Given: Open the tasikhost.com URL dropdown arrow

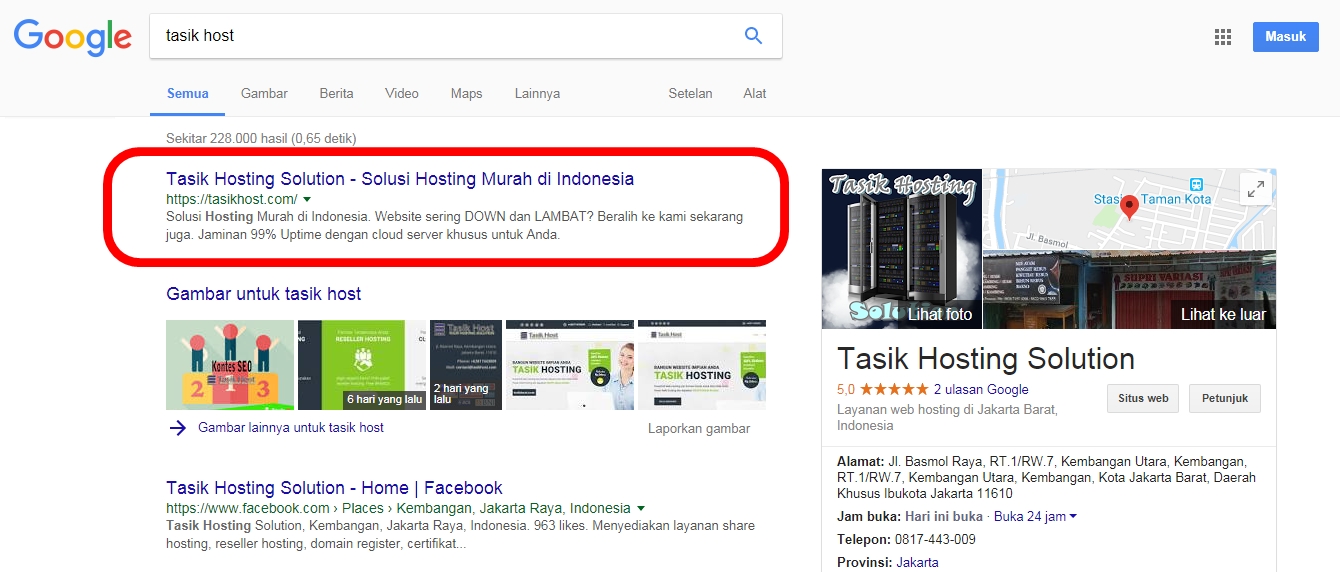Looking at the screenshot, I should pyautogui.click(x=307, y=200).
